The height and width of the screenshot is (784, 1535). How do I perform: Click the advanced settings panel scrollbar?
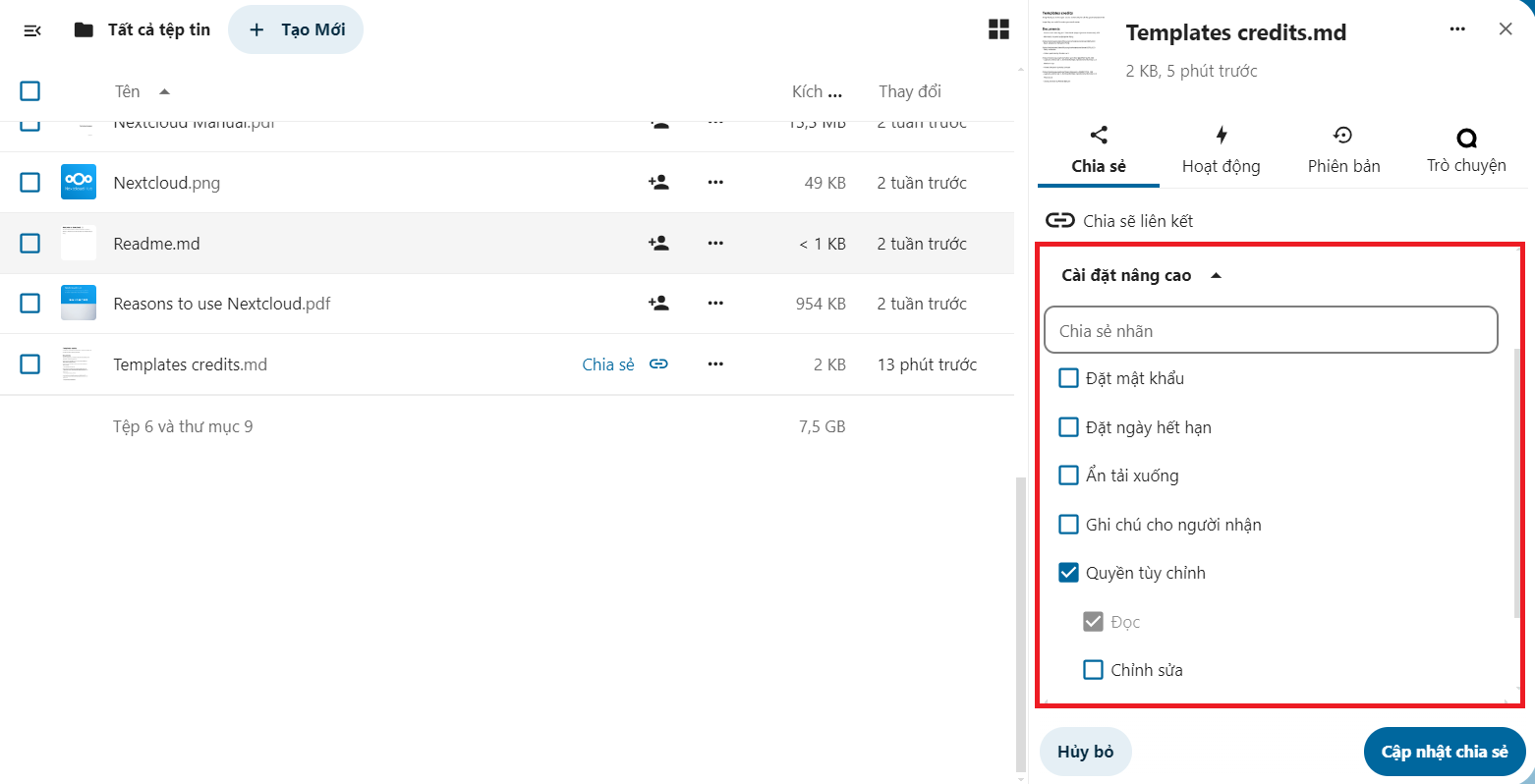coord(1518,481)
